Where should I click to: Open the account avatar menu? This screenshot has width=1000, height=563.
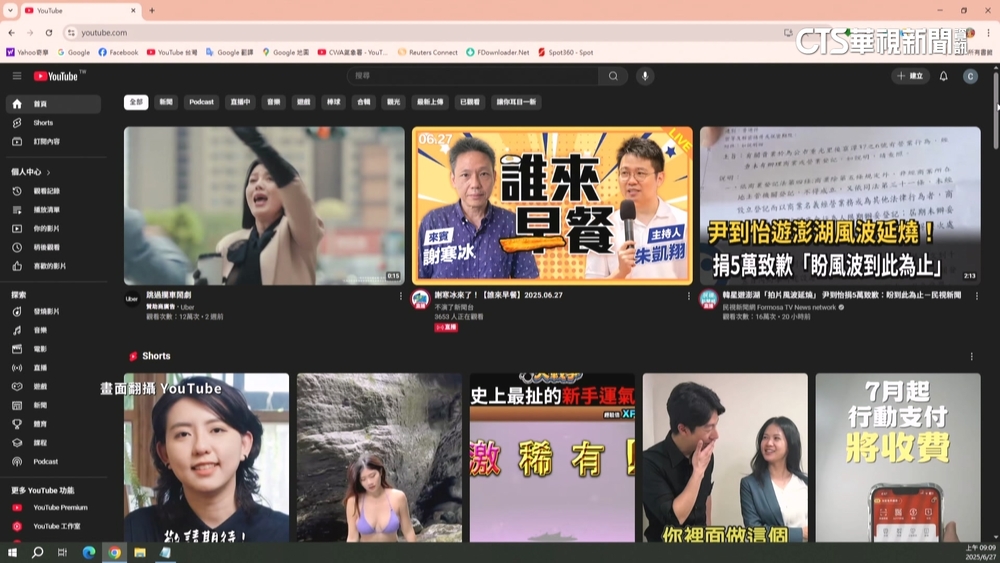tap(970, 76)
